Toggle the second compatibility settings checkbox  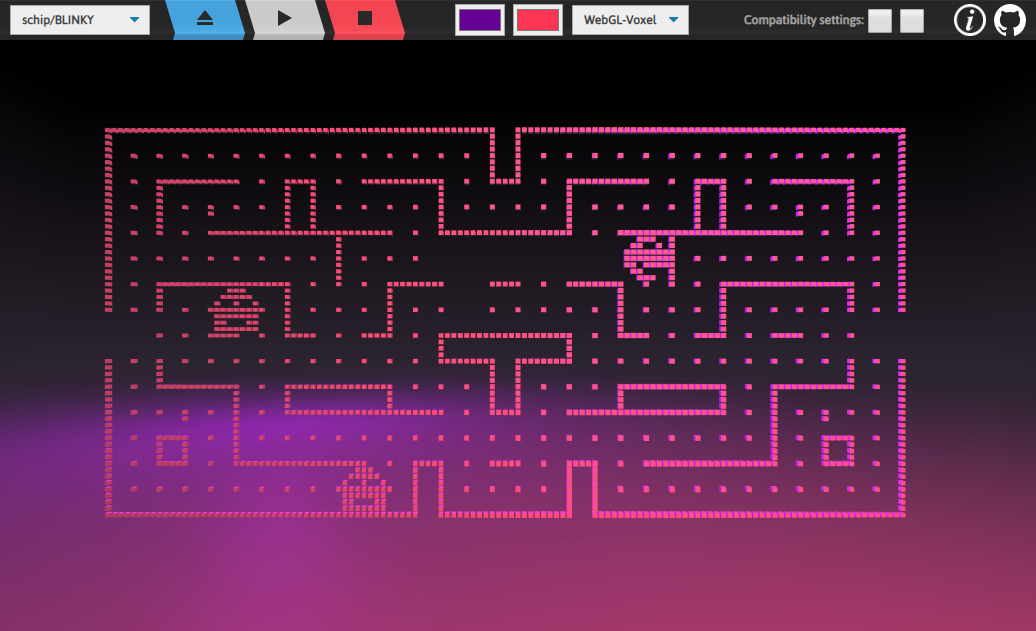tap(912, 20)
